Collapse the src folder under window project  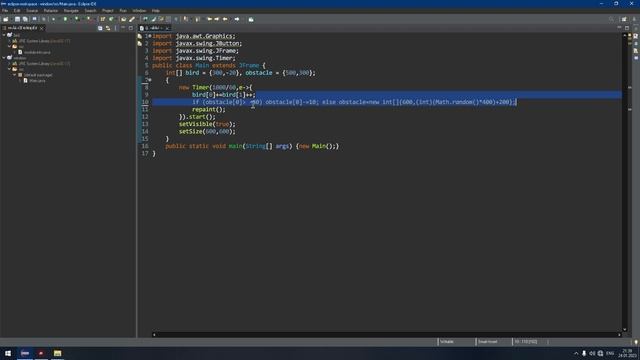[x=10, y=69]
